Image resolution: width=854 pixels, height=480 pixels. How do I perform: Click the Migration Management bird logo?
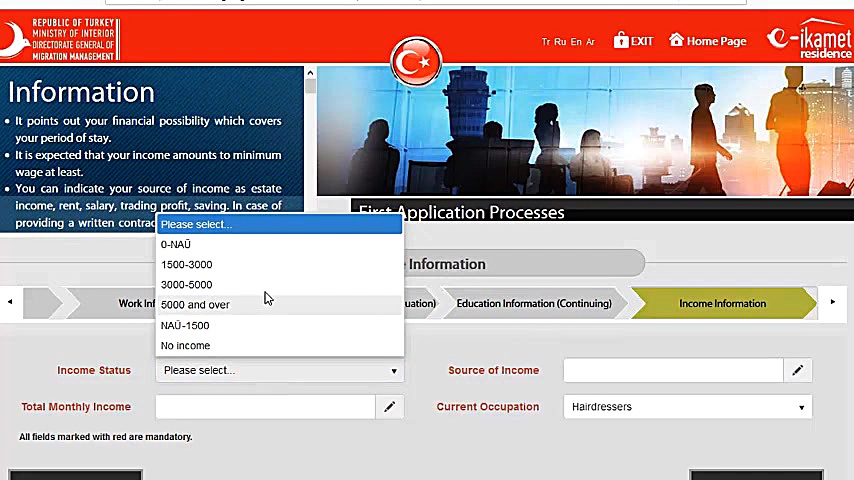[x=14, y=39]
